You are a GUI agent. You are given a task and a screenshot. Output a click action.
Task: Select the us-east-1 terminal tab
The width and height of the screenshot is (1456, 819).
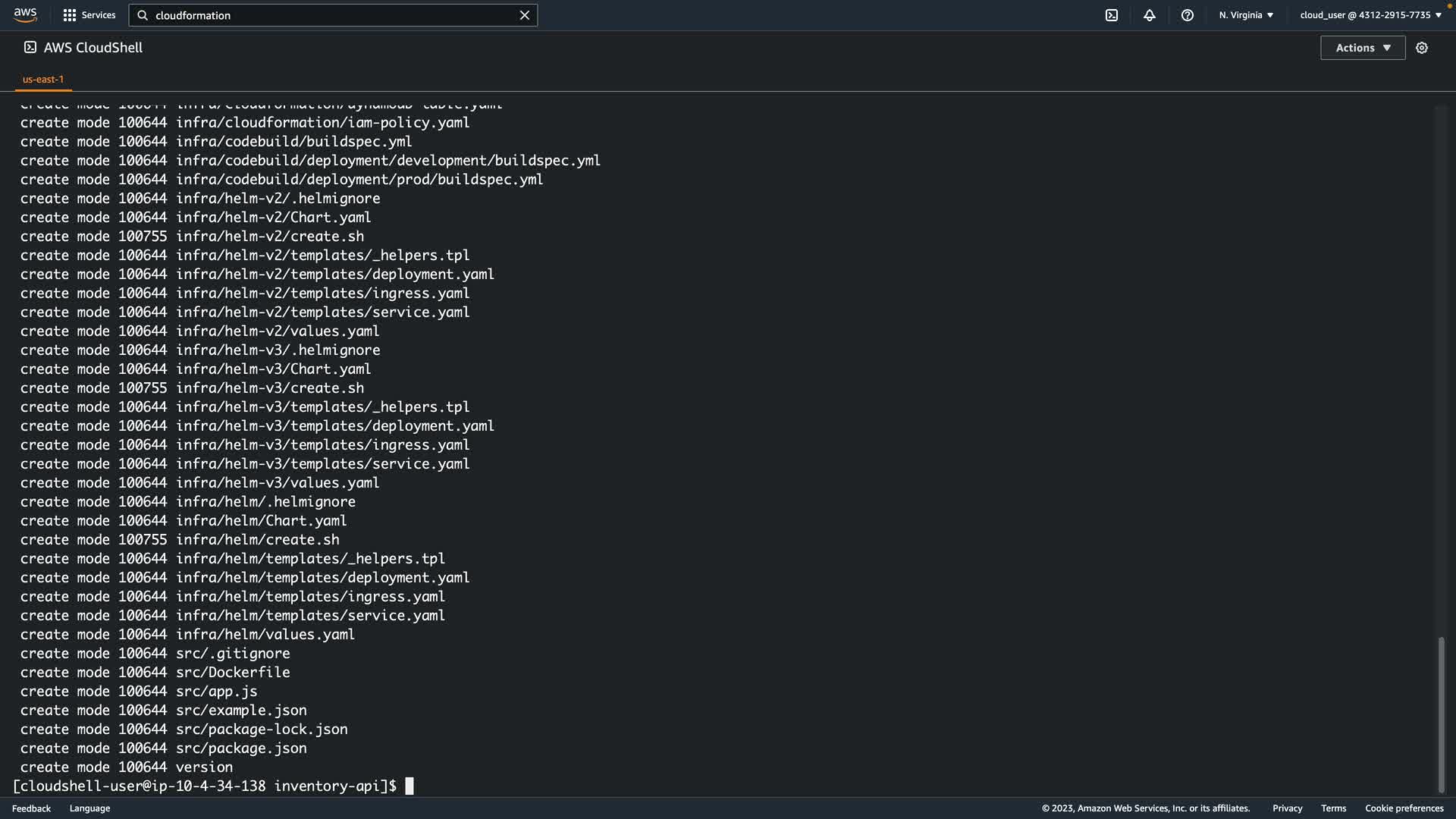coord(43,79)
